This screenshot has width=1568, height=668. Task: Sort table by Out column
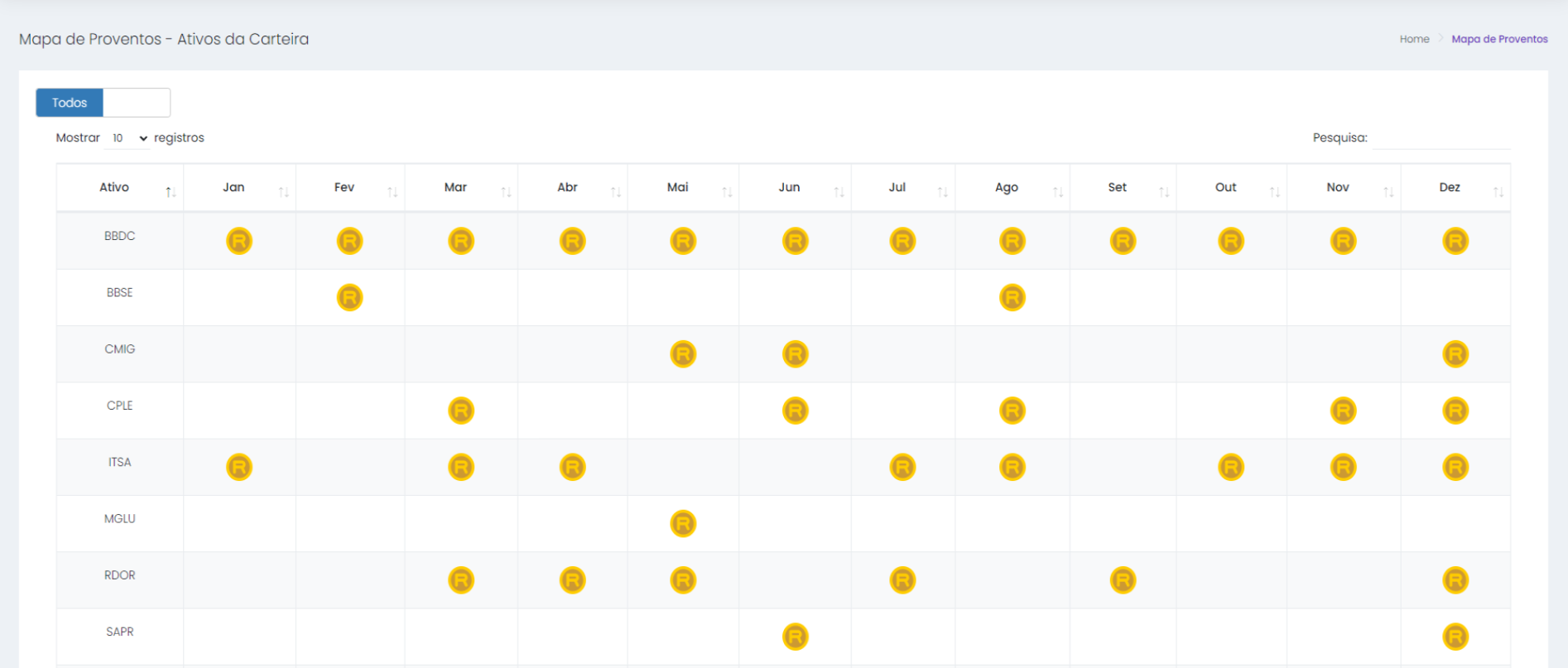1231,188
